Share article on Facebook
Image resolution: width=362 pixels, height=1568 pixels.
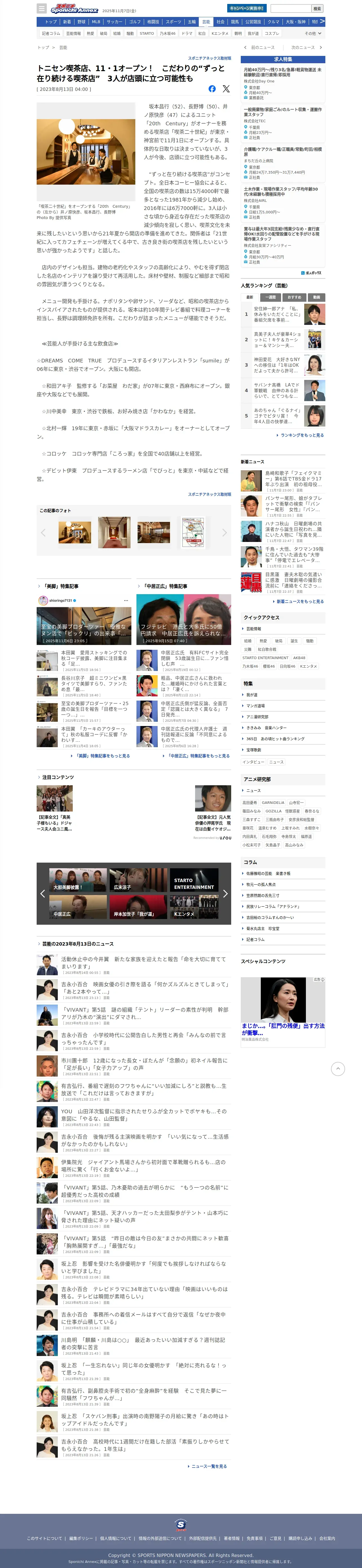point(212,89)
